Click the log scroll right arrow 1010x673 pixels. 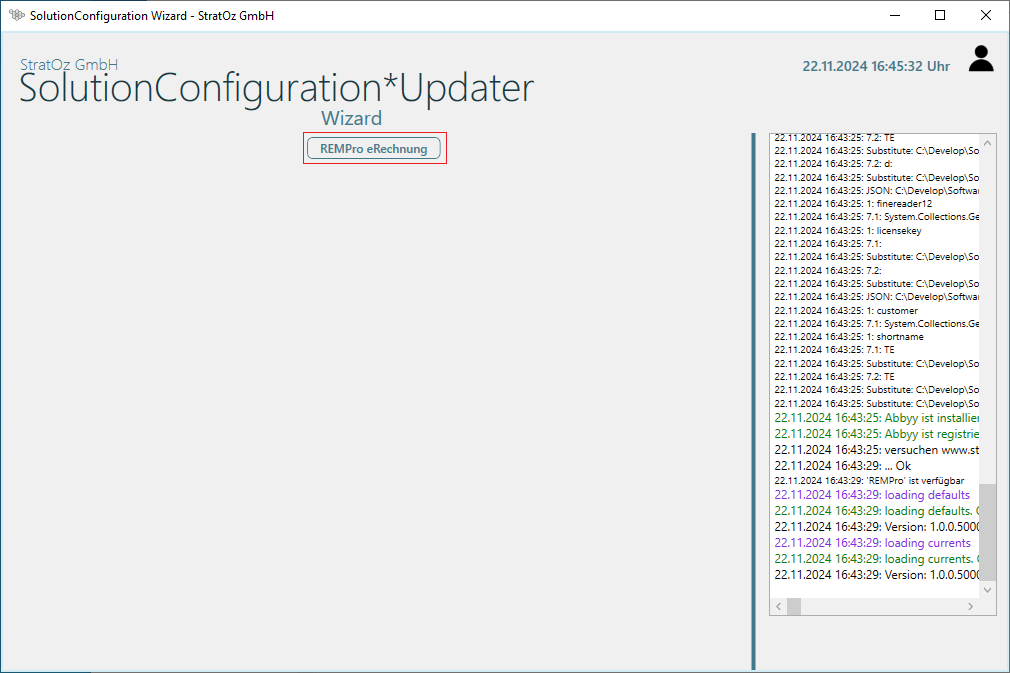pyautogui.click(x=970, y=607)
